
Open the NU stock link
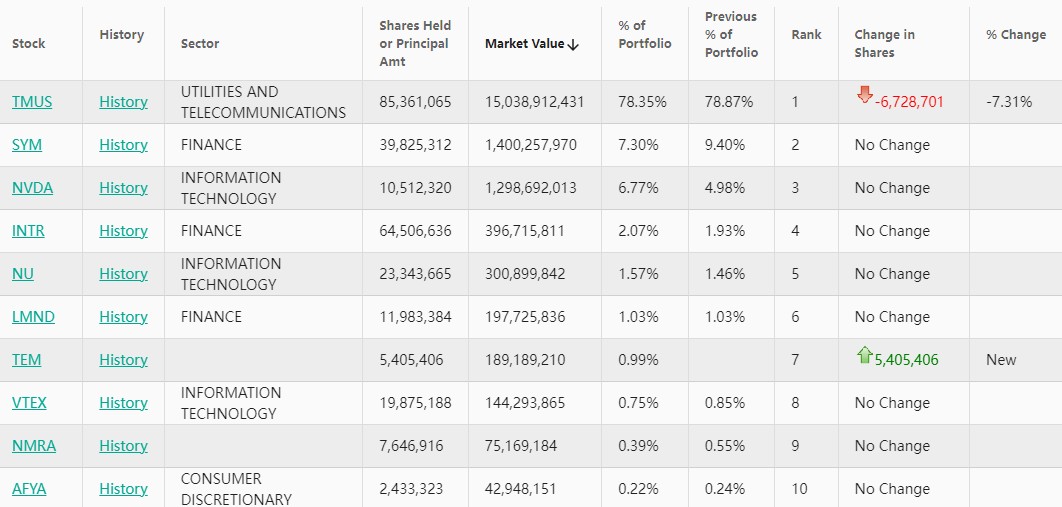pos(23,274)
